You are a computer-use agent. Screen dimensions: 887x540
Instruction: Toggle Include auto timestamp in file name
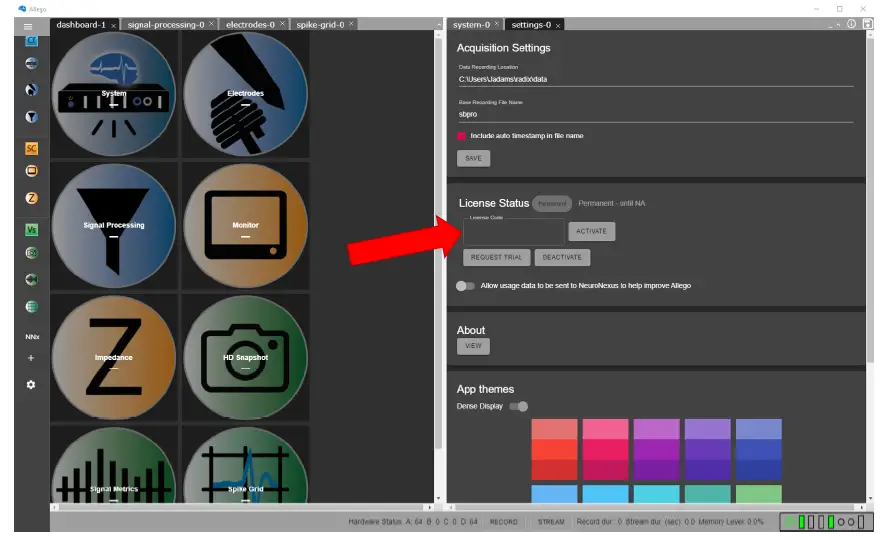coord(462,136)
